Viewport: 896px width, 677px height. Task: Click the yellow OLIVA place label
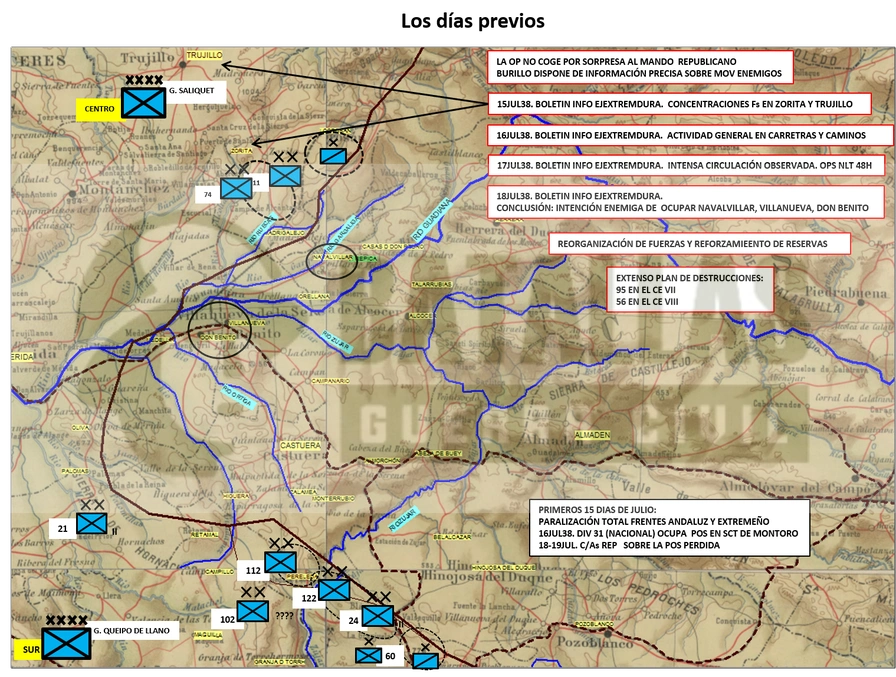click(x=80, y=427)
